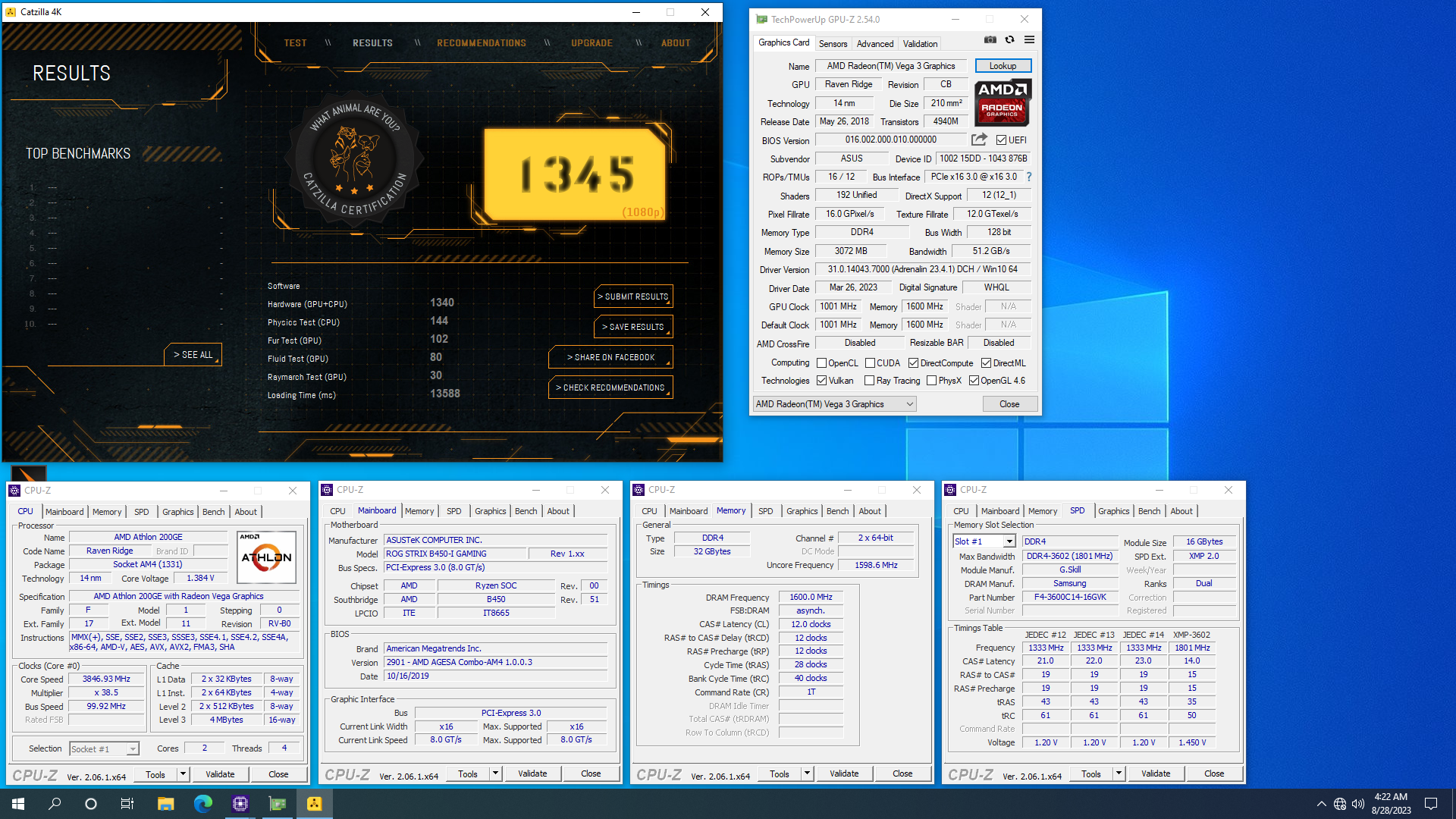Image resolution: width=1456 pixels, height=819 pixels.
Task: Open taskbar Search icon
Action: pos(55,804)
